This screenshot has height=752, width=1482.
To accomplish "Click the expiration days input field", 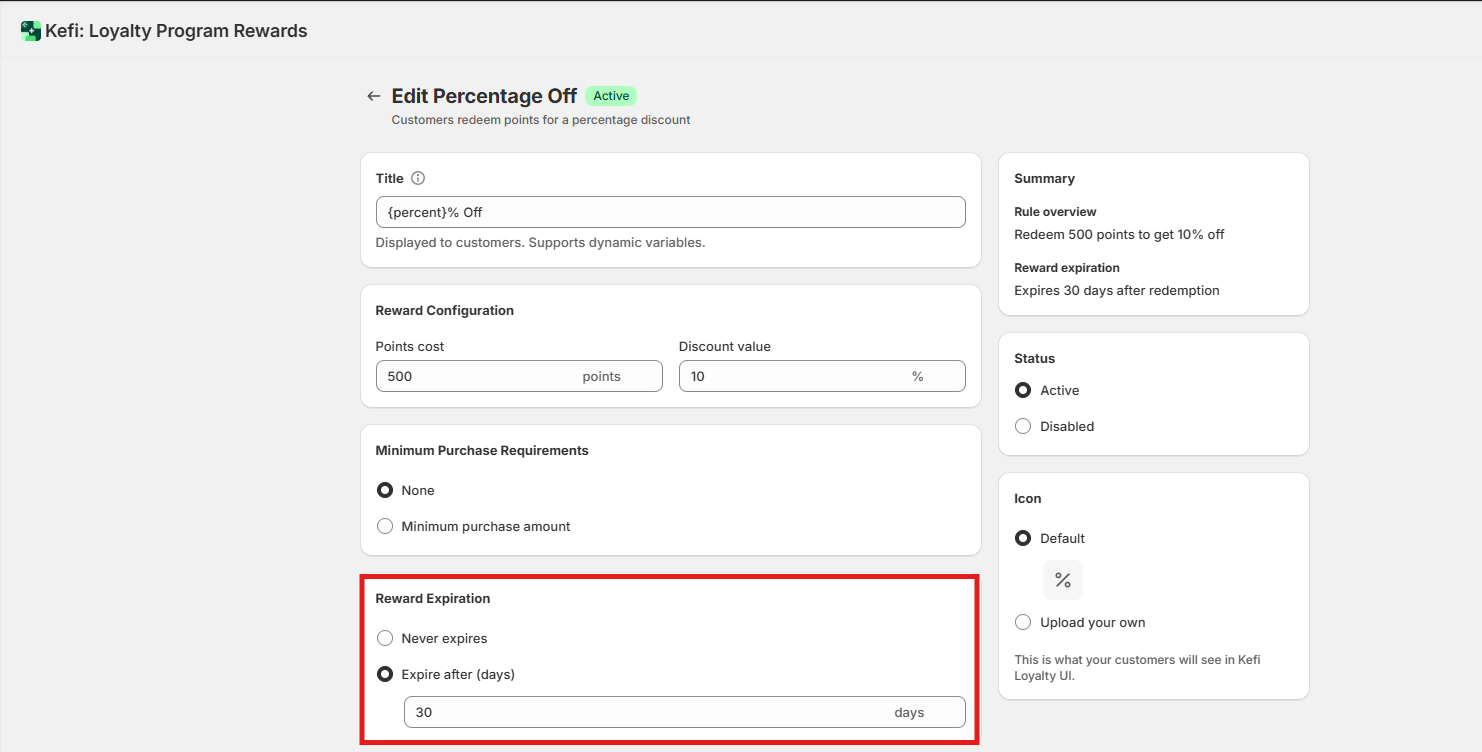I will click(x=685, y=712).
